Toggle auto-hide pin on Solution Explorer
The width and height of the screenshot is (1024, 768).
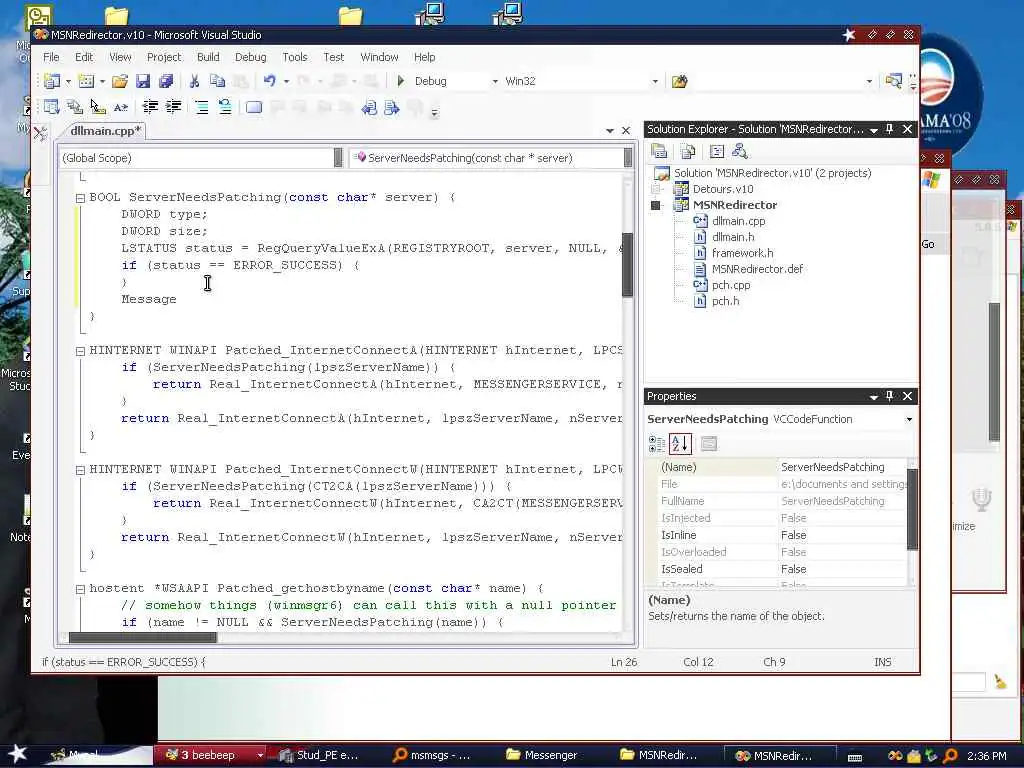(x=889, y=129)
